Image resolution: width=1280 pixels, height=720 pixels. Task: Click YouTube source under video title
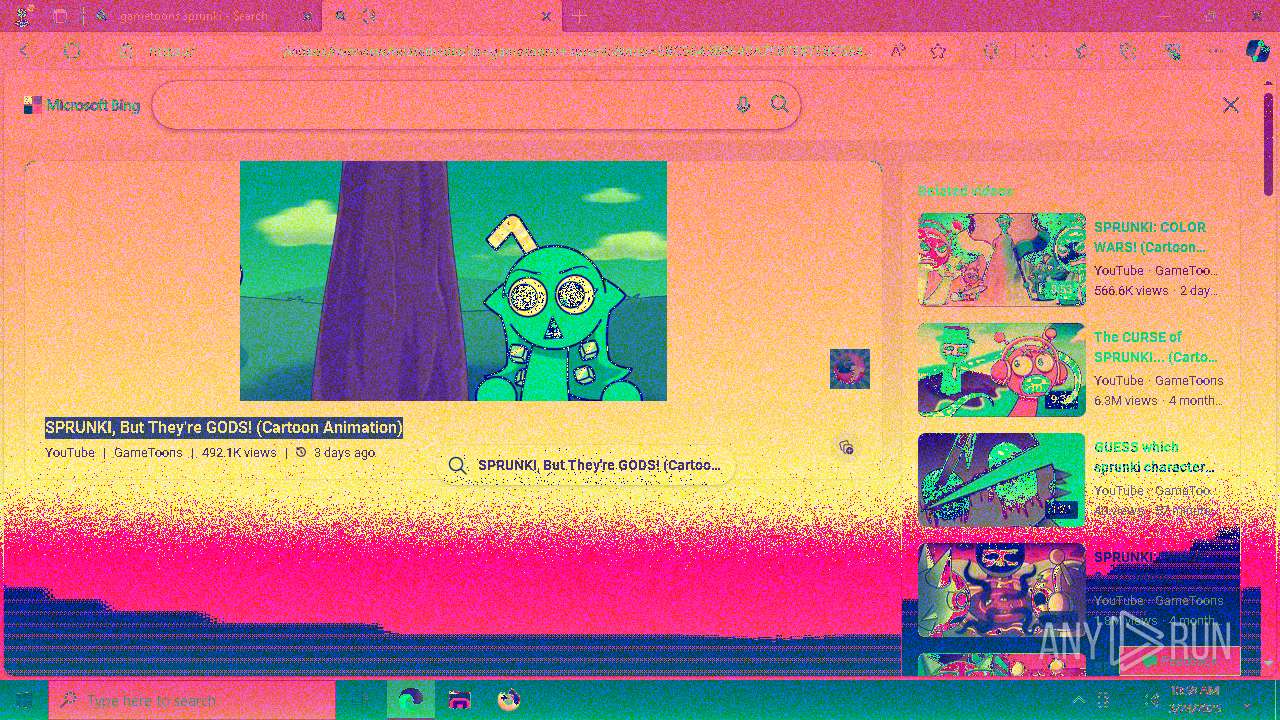click(70, 453)
